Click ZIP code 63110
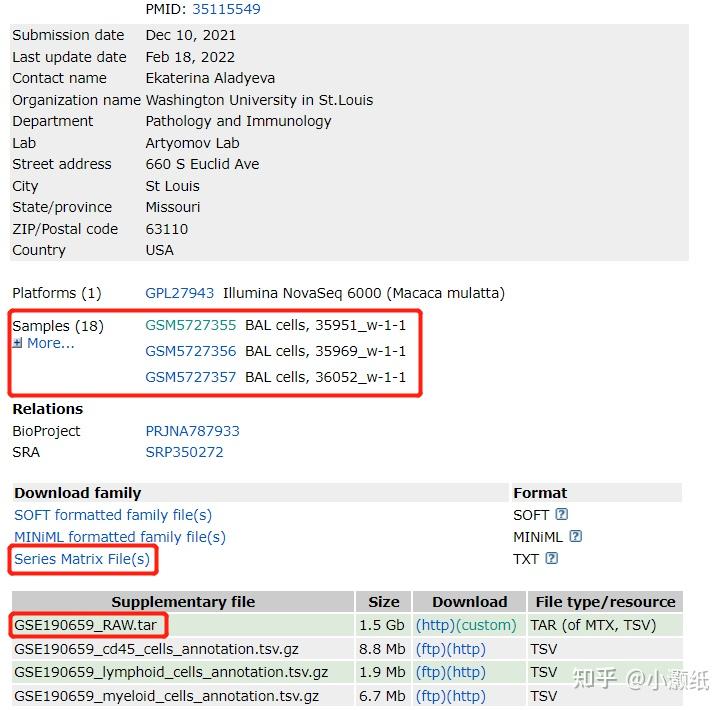The height and width of the screenshot is (710, 727). click(167, 229)
